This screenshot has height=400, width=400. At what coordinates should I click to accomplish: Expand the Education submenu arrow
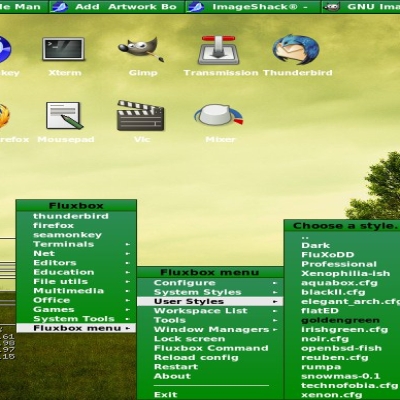coord(128,272)
